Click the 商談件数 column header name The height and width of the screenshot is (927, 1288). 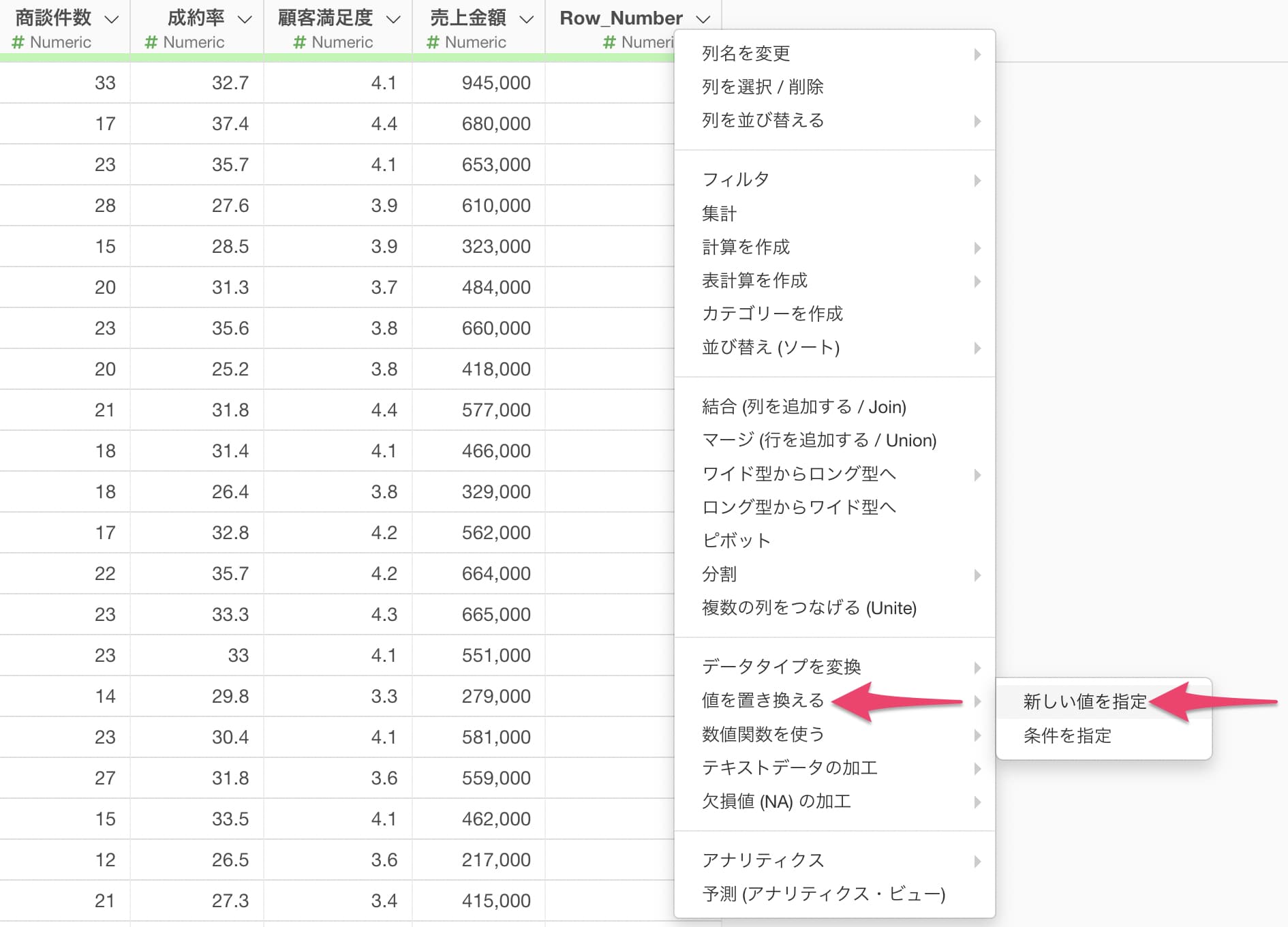coord(53,18)
